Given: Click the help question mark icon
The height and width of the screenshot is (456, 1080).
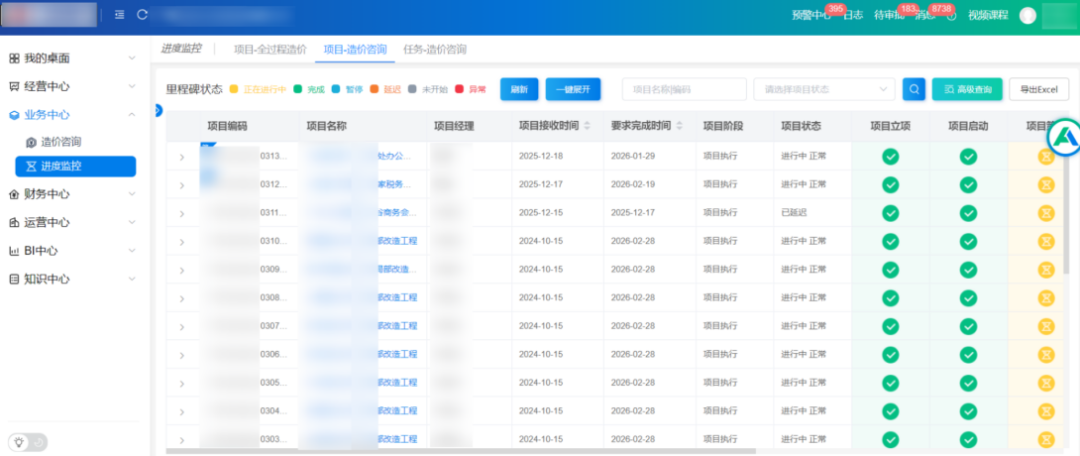Looking at the screenshot, I should click(x=952, y=15).
